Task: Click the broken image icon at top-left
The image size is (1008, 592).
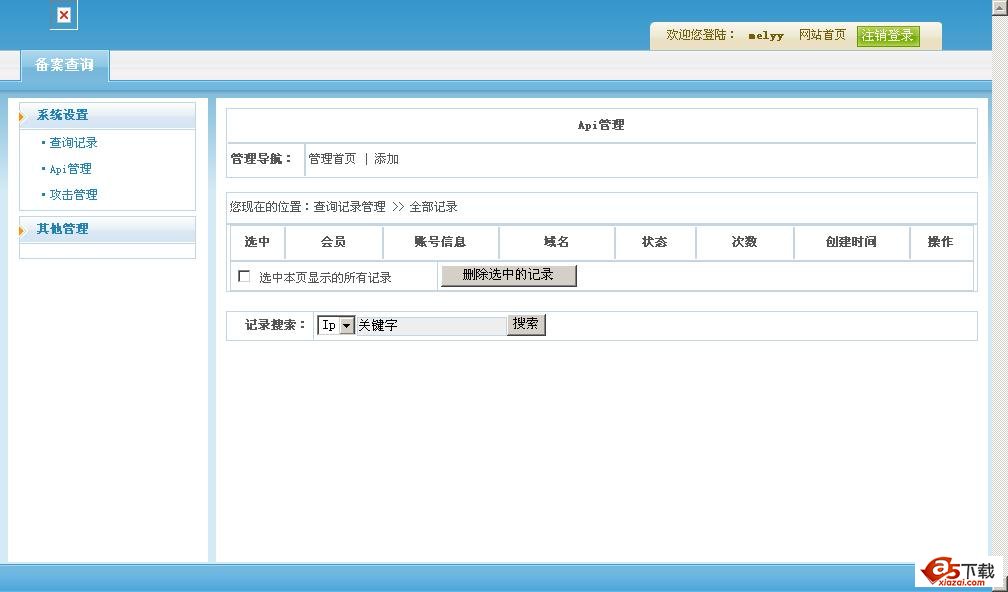Action: coord(64,15)
